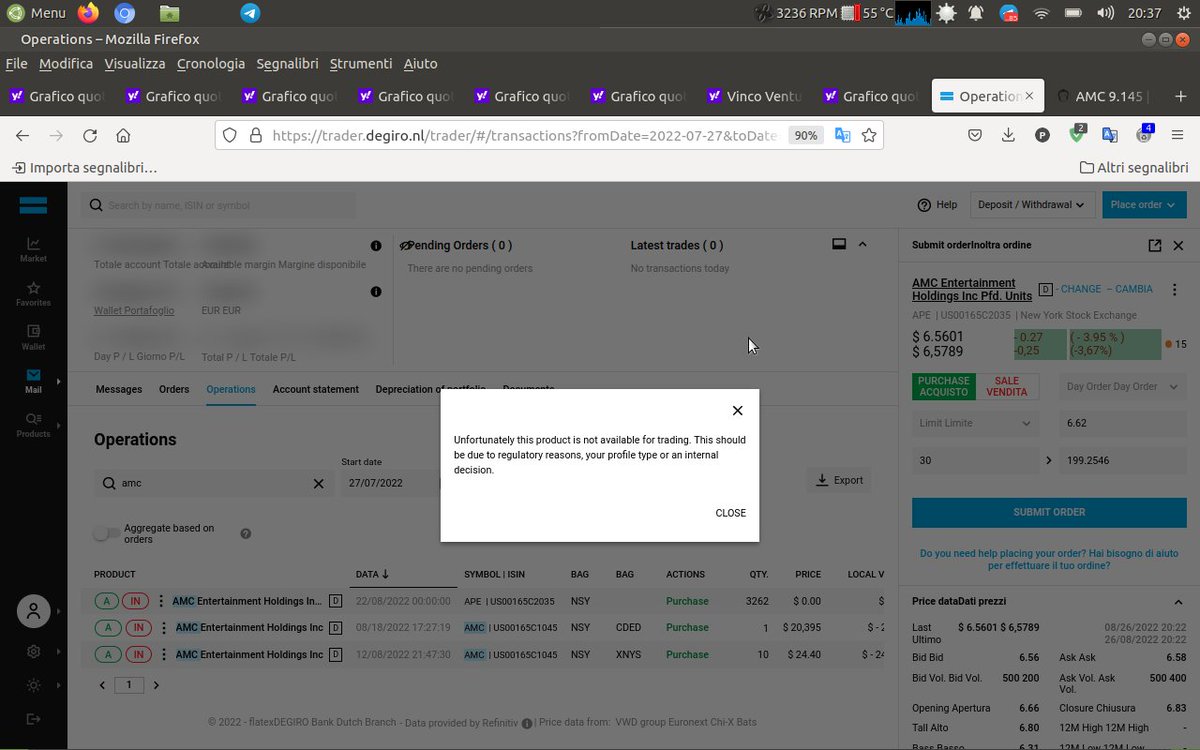Pop out the Submit order panel
This screenshot has width=1200, height=750.
(x=1155, y=245)
